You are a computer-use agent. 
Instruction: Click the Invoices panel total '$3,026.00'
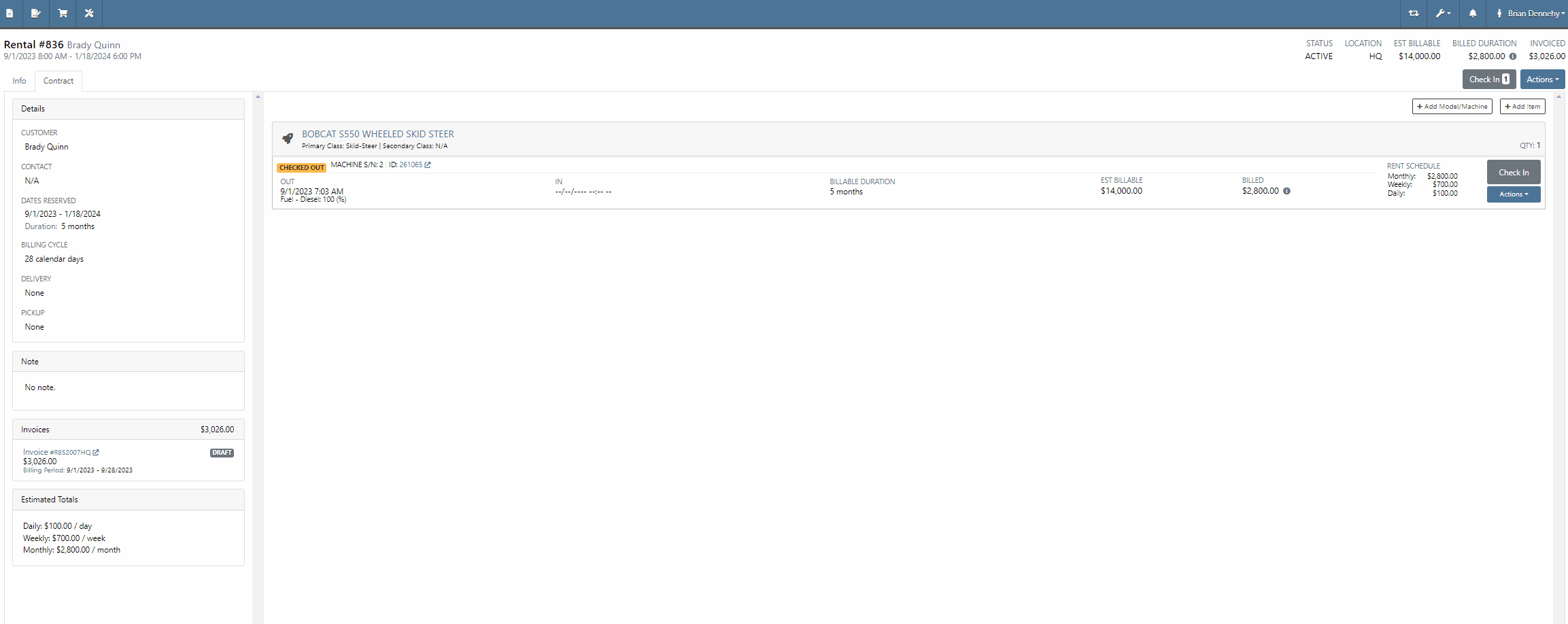217,430
